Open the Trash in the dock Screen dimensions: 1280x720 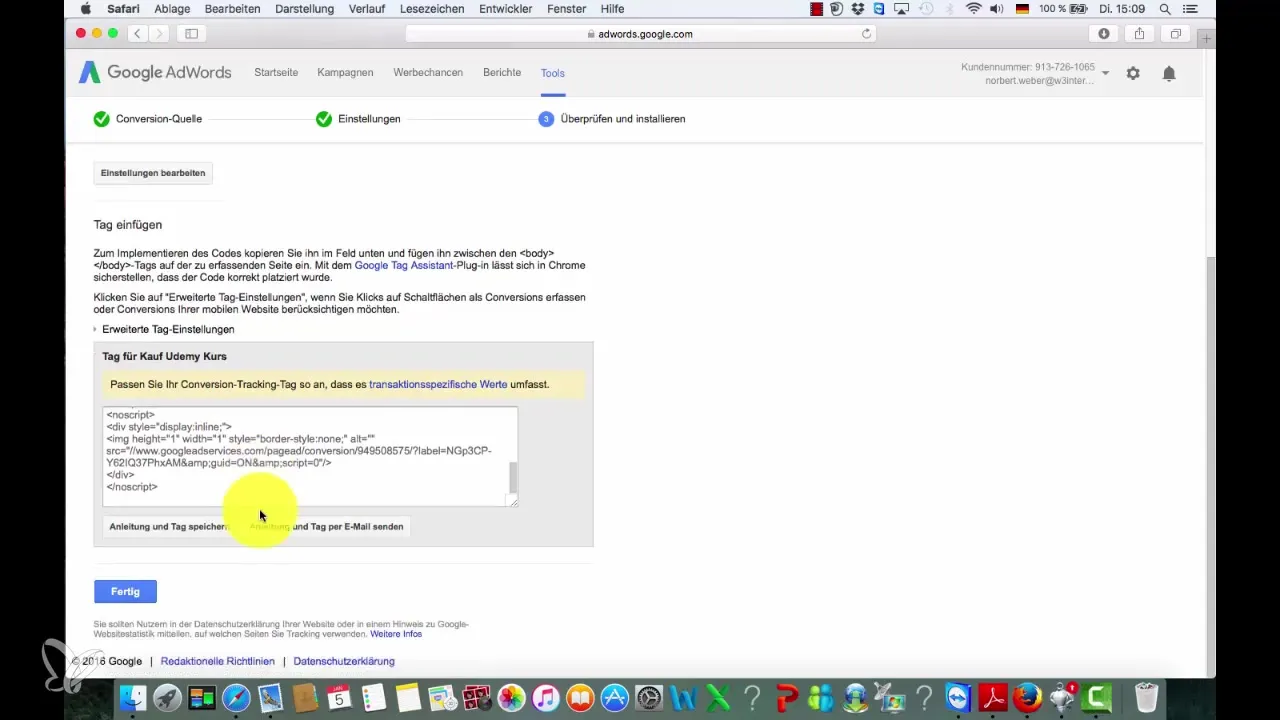pos(1147,697)
